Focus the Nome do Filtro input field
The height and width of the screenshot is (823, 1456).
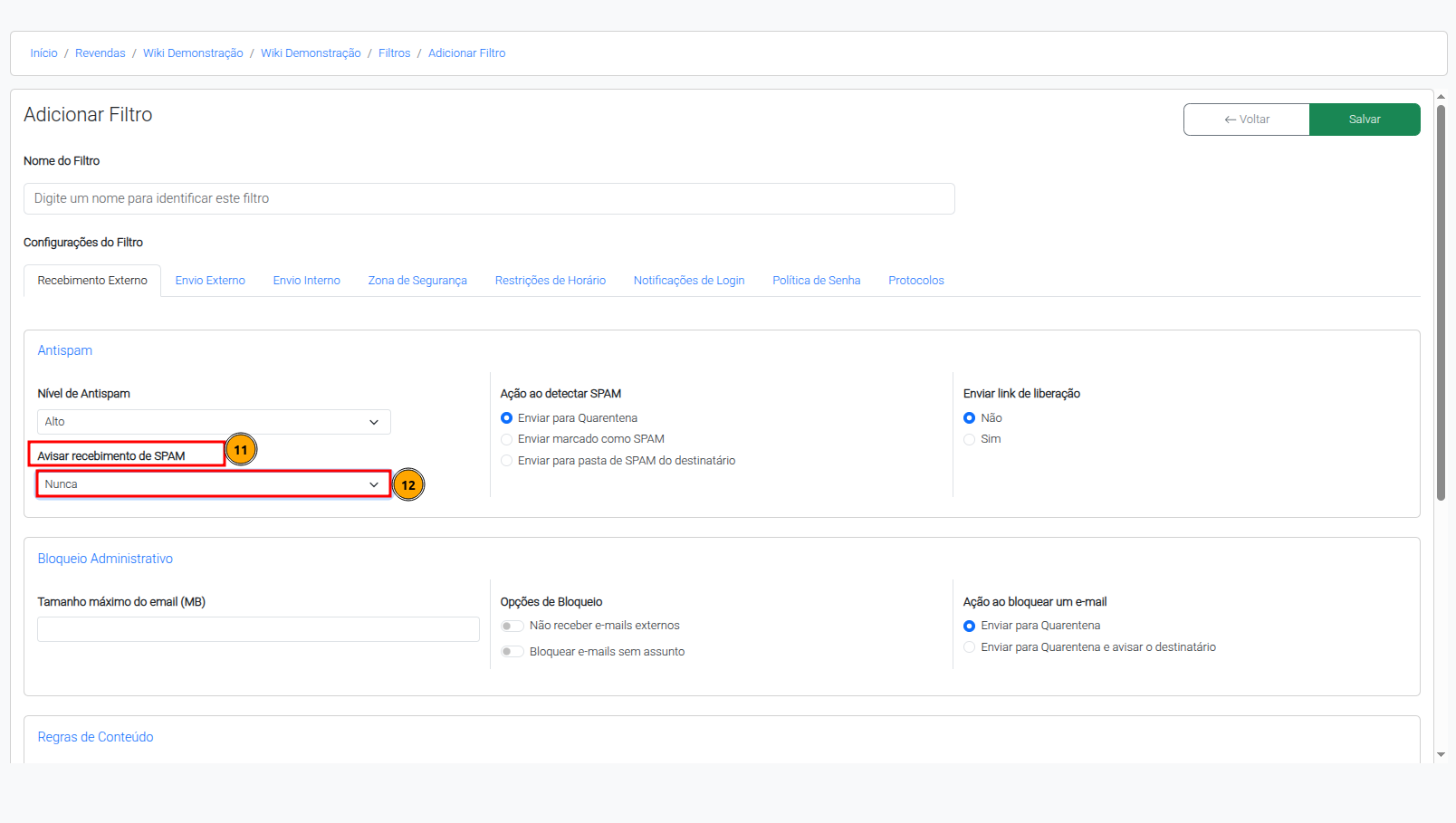pyautogui.click(x=489, y=198)
